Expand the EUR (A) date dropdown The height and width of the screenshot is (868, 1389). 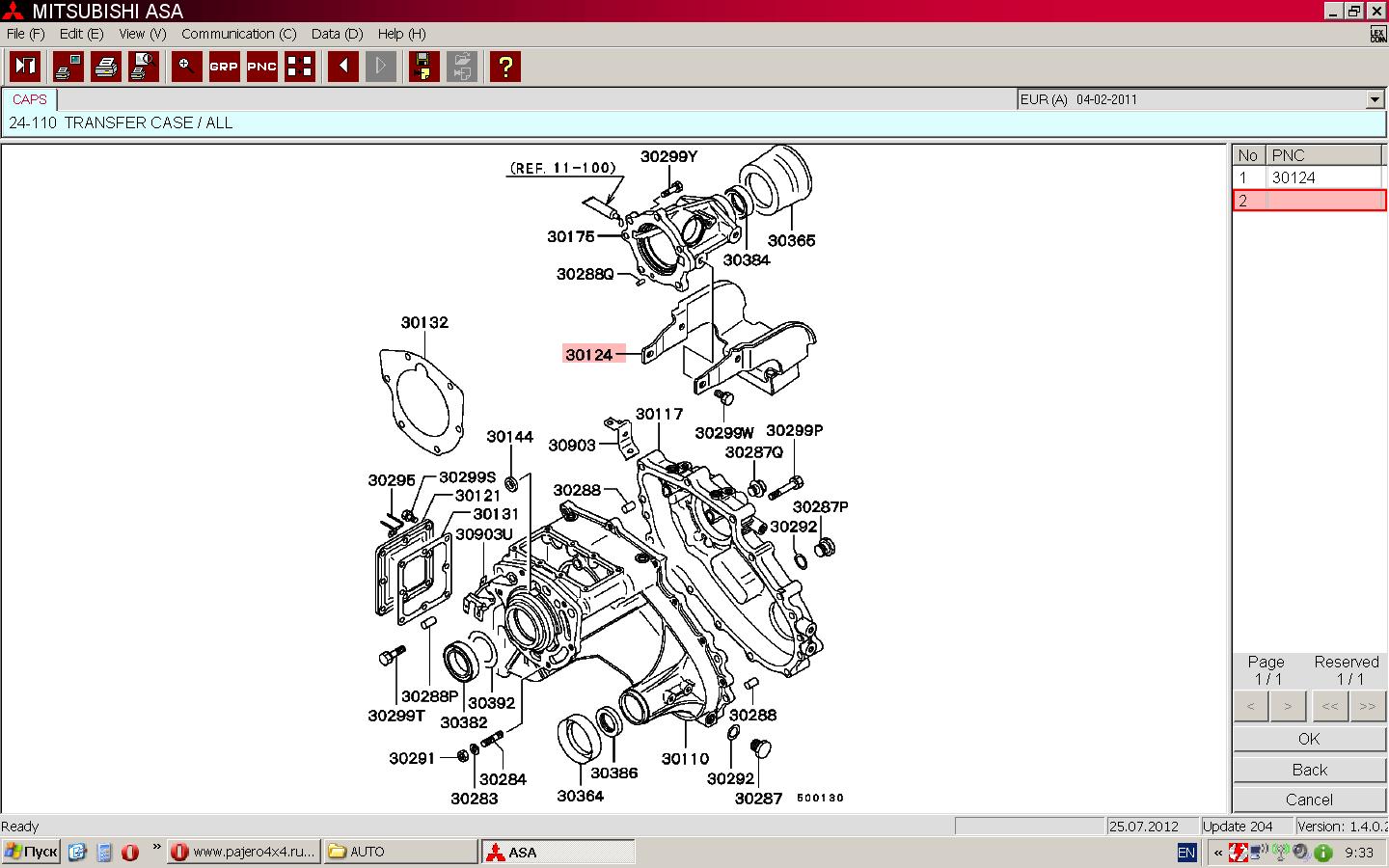coord(1375,99)
